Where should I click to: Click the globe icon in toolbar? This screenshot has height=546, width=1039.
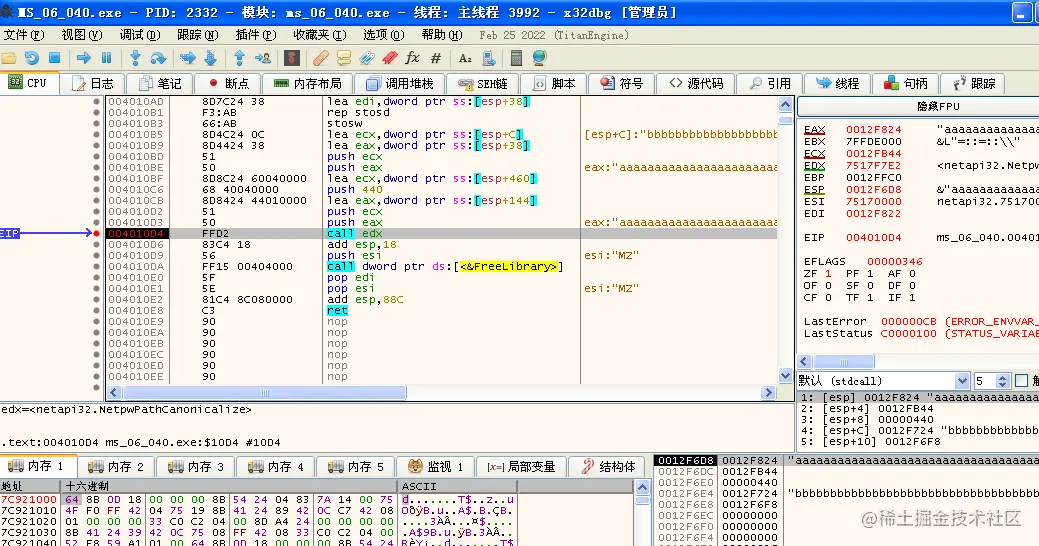539,58
